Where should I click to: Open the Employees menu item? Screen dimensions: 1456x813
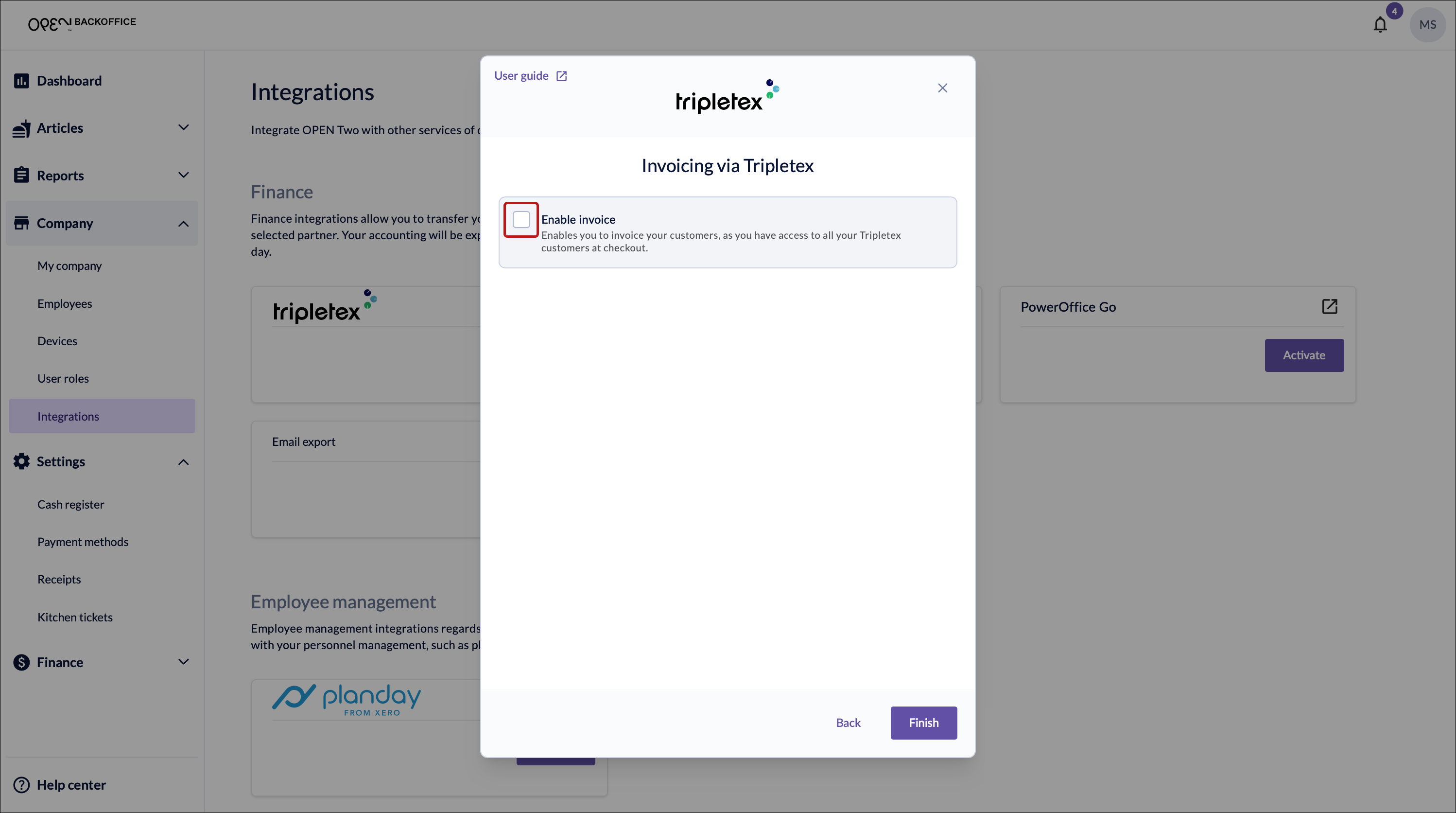[x=65, y=303]
